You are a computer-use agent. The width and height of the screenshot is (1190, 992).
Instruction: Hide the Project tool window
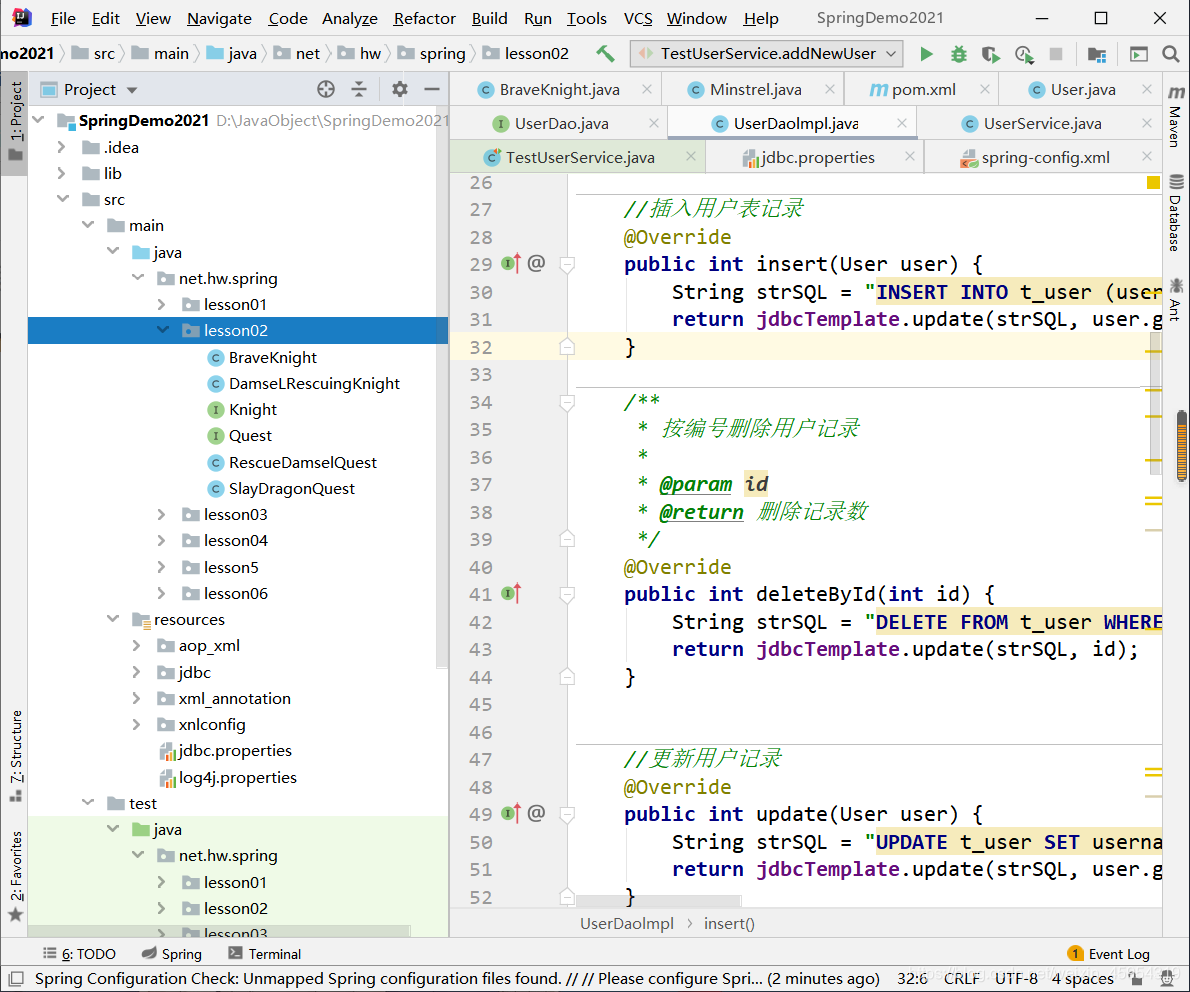coord(432,90)
